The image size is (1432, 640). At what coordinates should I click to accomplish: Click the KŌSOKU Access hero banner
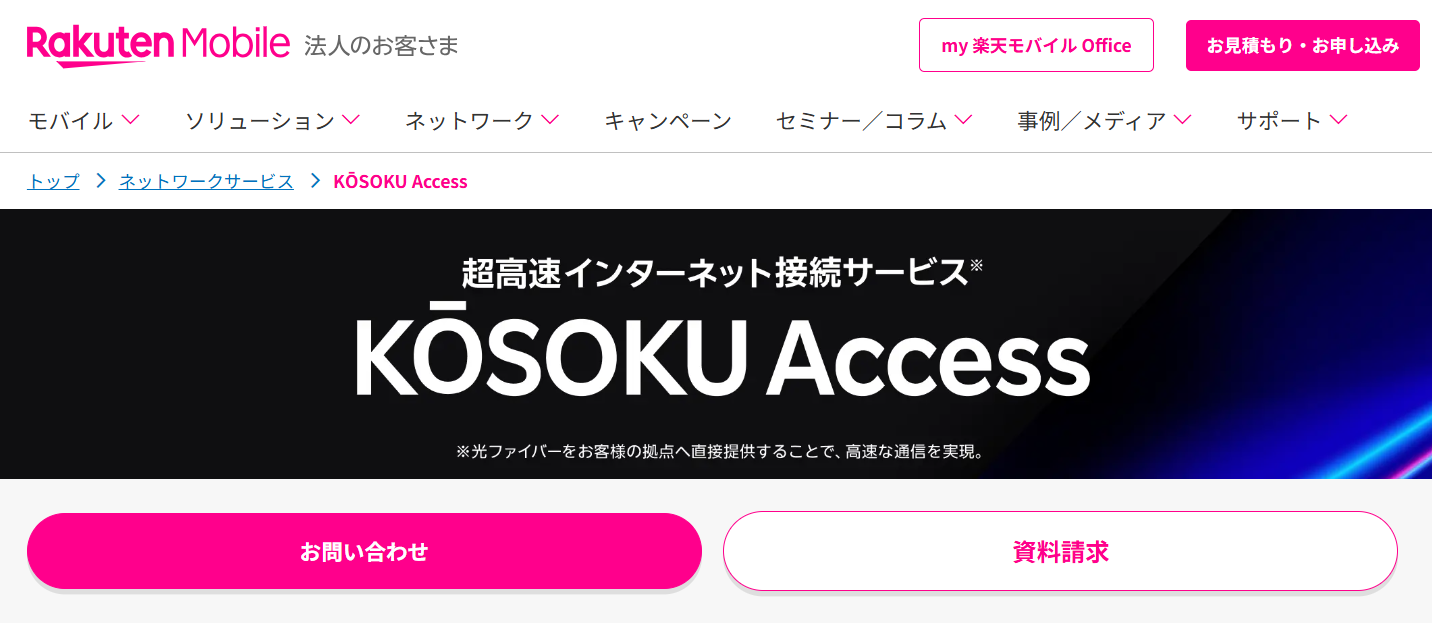(x=716, y=344)
